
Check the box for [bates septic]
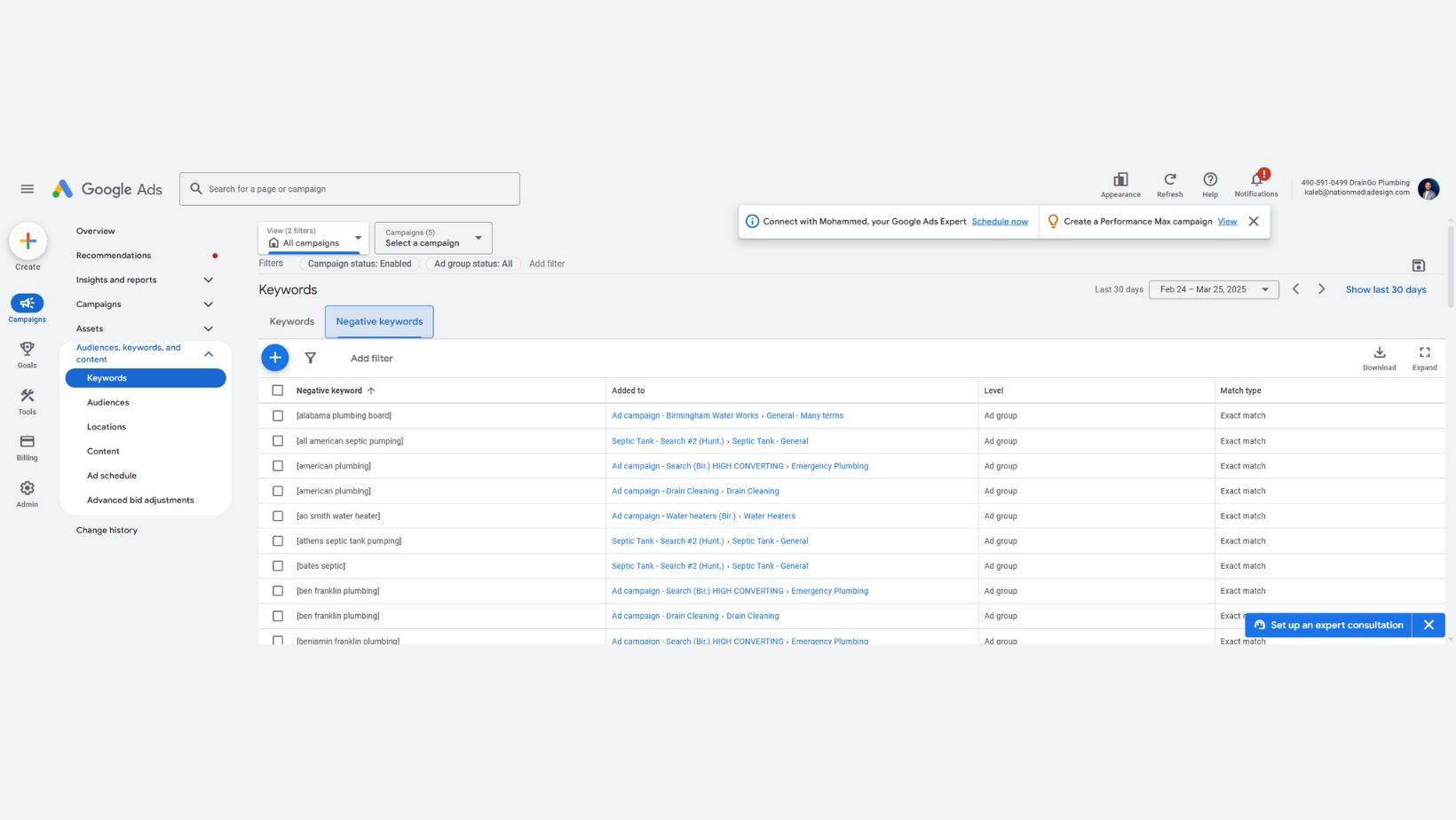pyautogui.click(x=278, y=565)
